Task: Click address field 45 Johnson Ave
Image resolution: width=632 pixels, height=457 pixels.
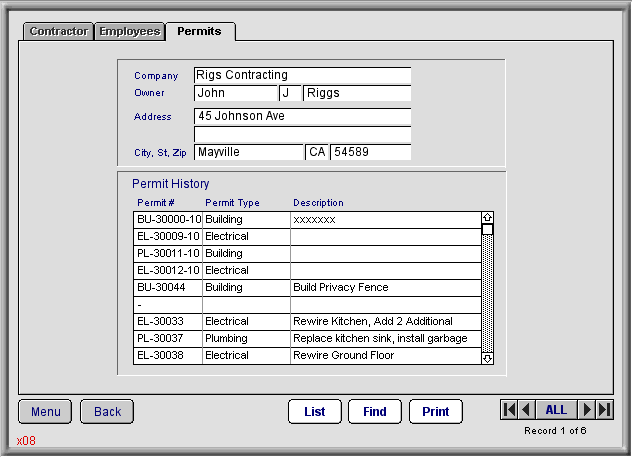Action: click(302, 116)
